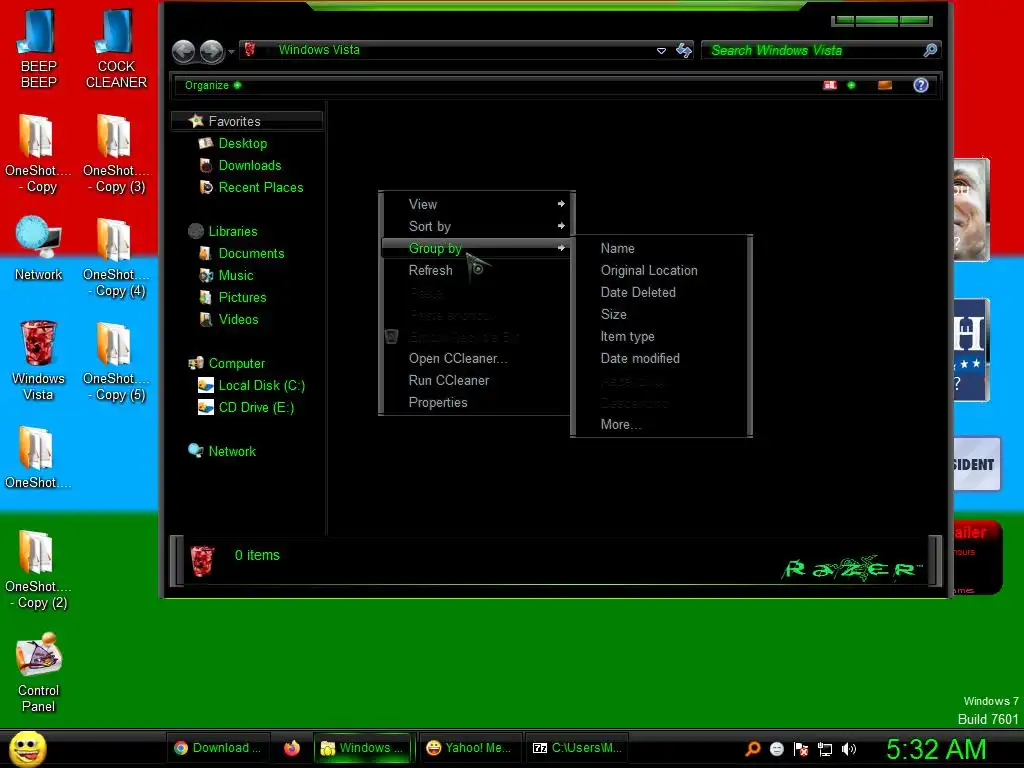Open Downloads in navigation pane
Screen dimensions: 1024x768
[x=249, y=166]
